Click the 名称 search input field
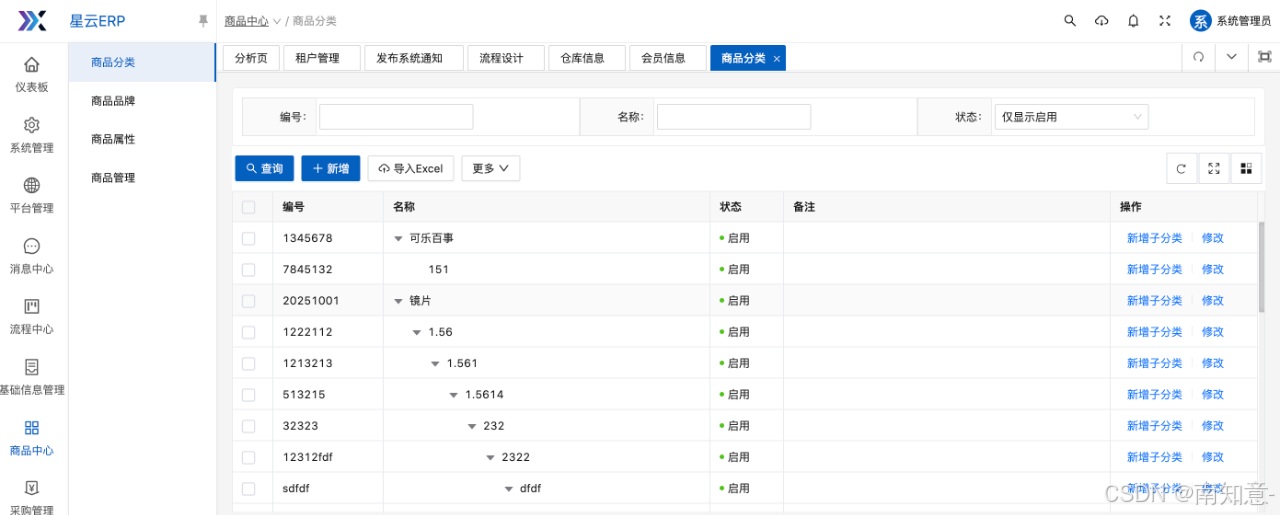Viewport: 1280px width, 515px height. pyautogui.click(x=734, y=117)
